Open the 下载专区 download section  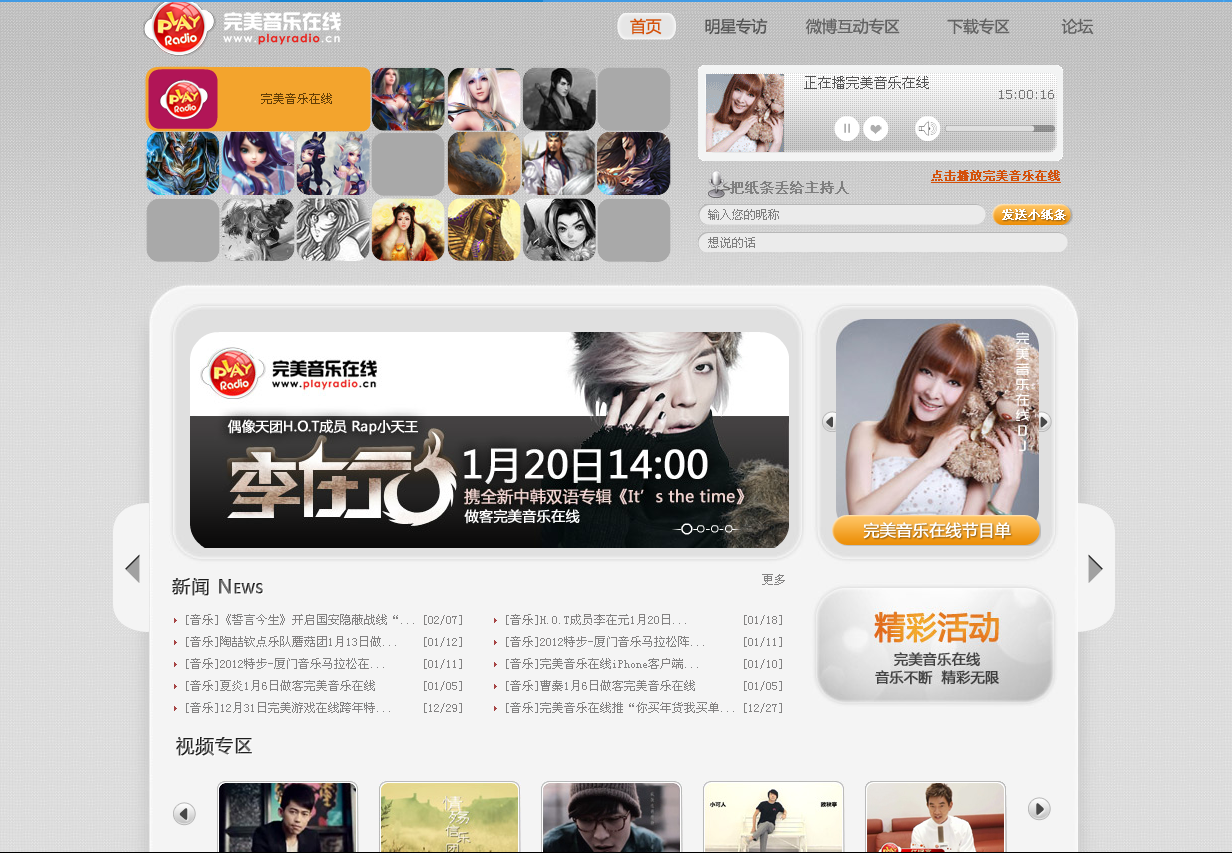coord(978,27)
